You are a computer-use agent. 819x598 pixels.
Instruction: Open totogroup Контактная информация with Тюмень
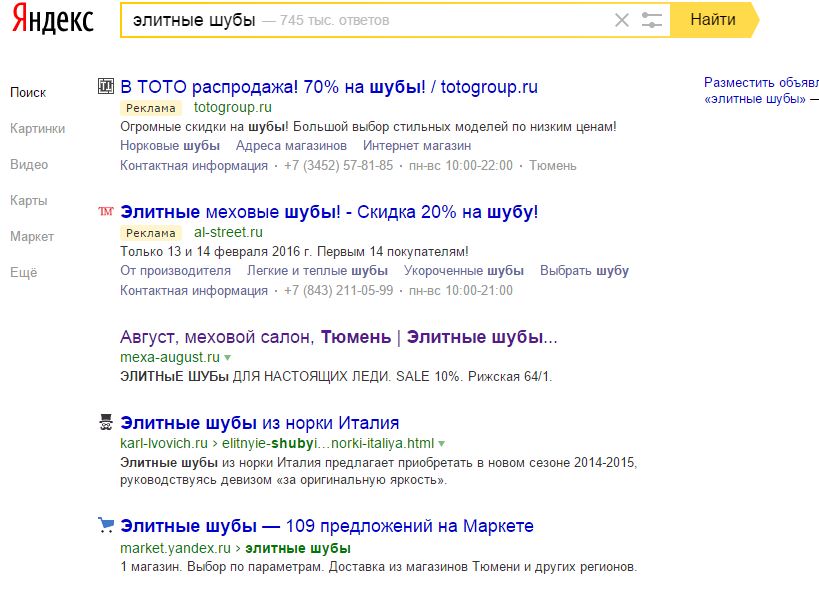click(194, 166)
